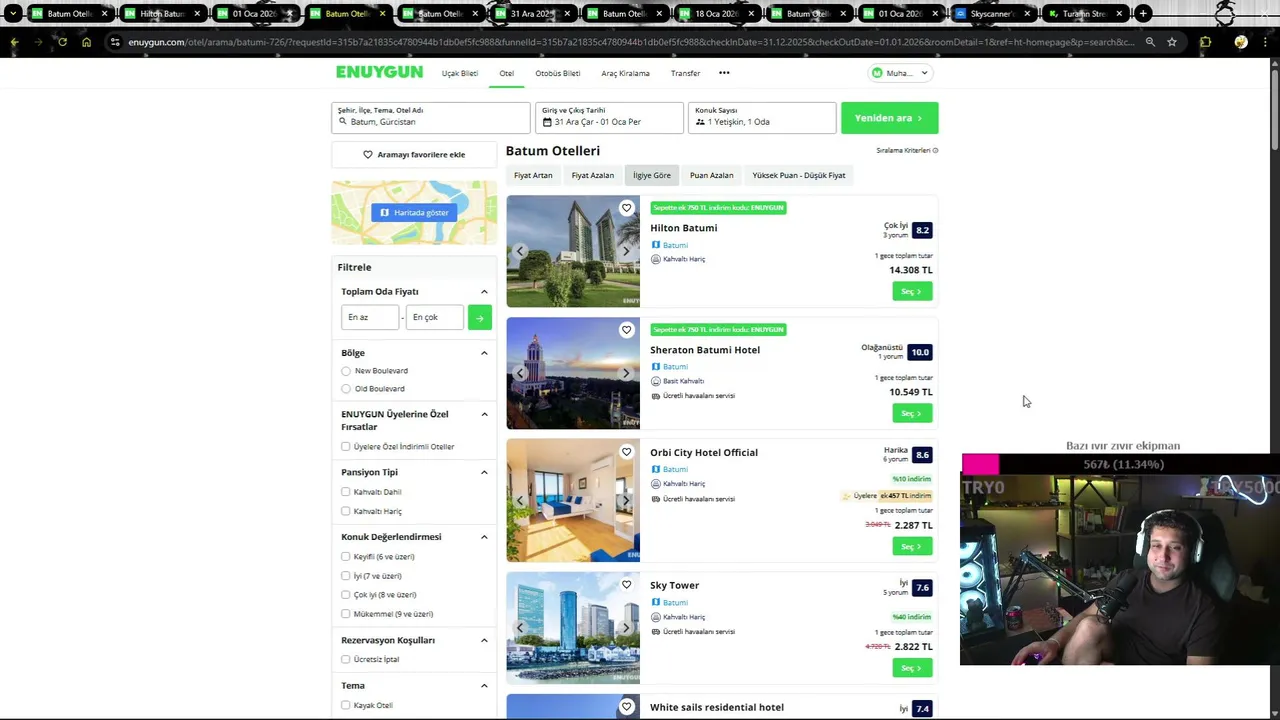The height and width of the screenshot is (720, 1280).
Task: Collapse Toplam Oda Fiyatı section
Action: point(484,292)
